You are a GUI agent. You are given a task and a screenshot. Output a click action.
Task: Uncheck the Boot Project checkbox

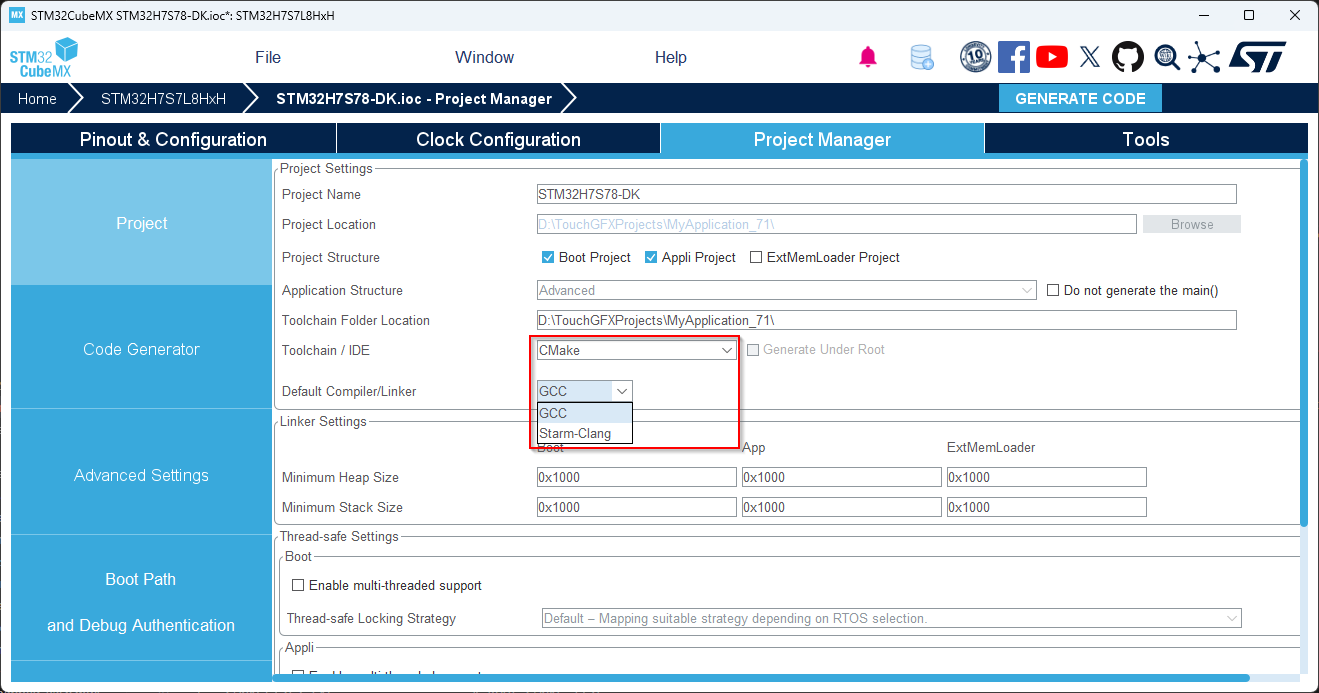click(548, 257)
